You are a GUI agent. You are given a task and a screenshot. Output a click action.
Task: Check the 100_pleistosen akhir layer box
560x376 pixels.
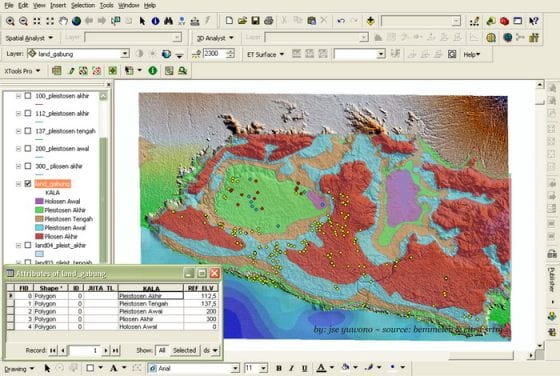pos(28,96)
